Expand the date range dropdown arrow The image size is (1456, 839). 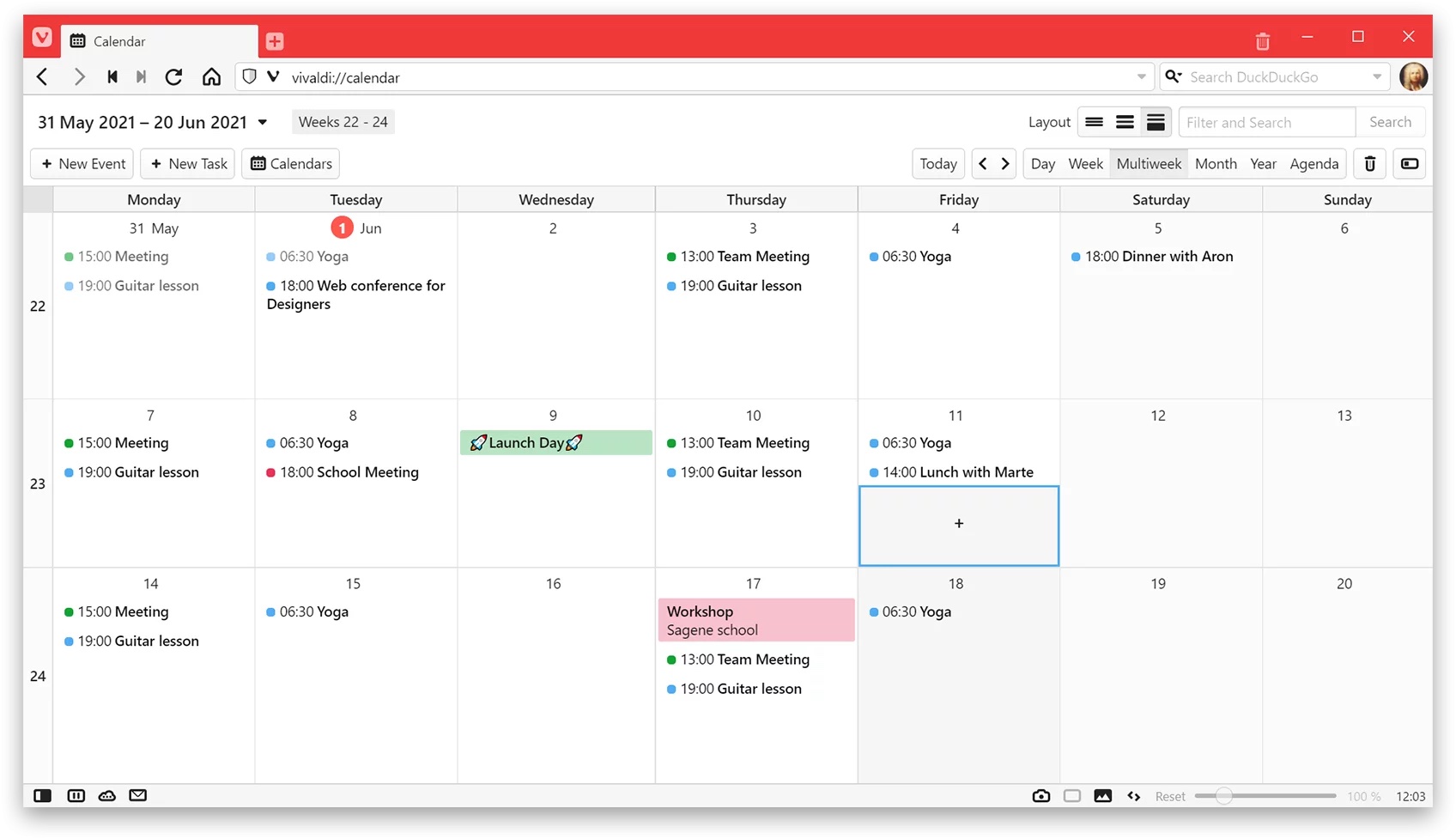pyautogui.click(x=263, y=122)
